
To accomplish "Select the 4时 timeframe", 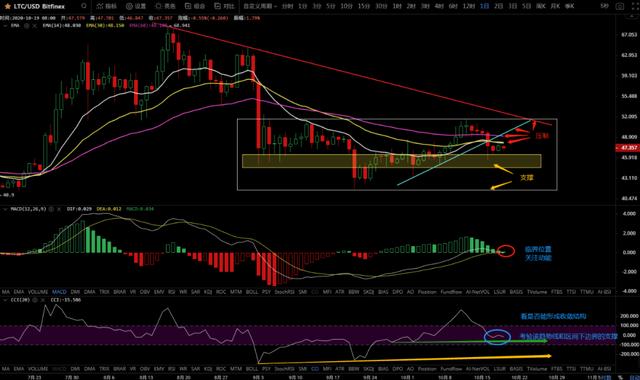I will pyautogui.click(x=439, y=6).
